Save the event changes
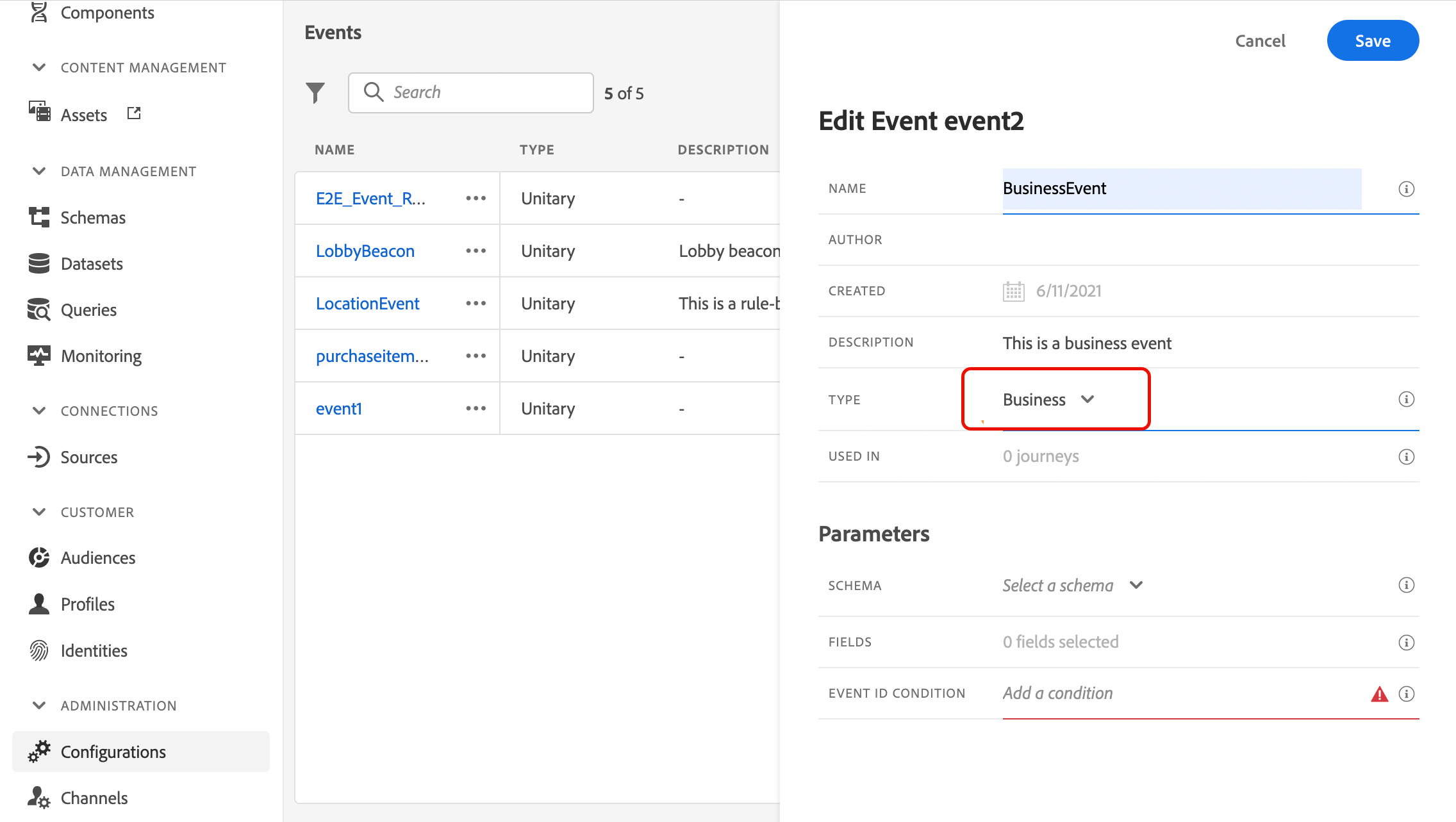Screen dimensions: 1456x822 click(1372, 41)
